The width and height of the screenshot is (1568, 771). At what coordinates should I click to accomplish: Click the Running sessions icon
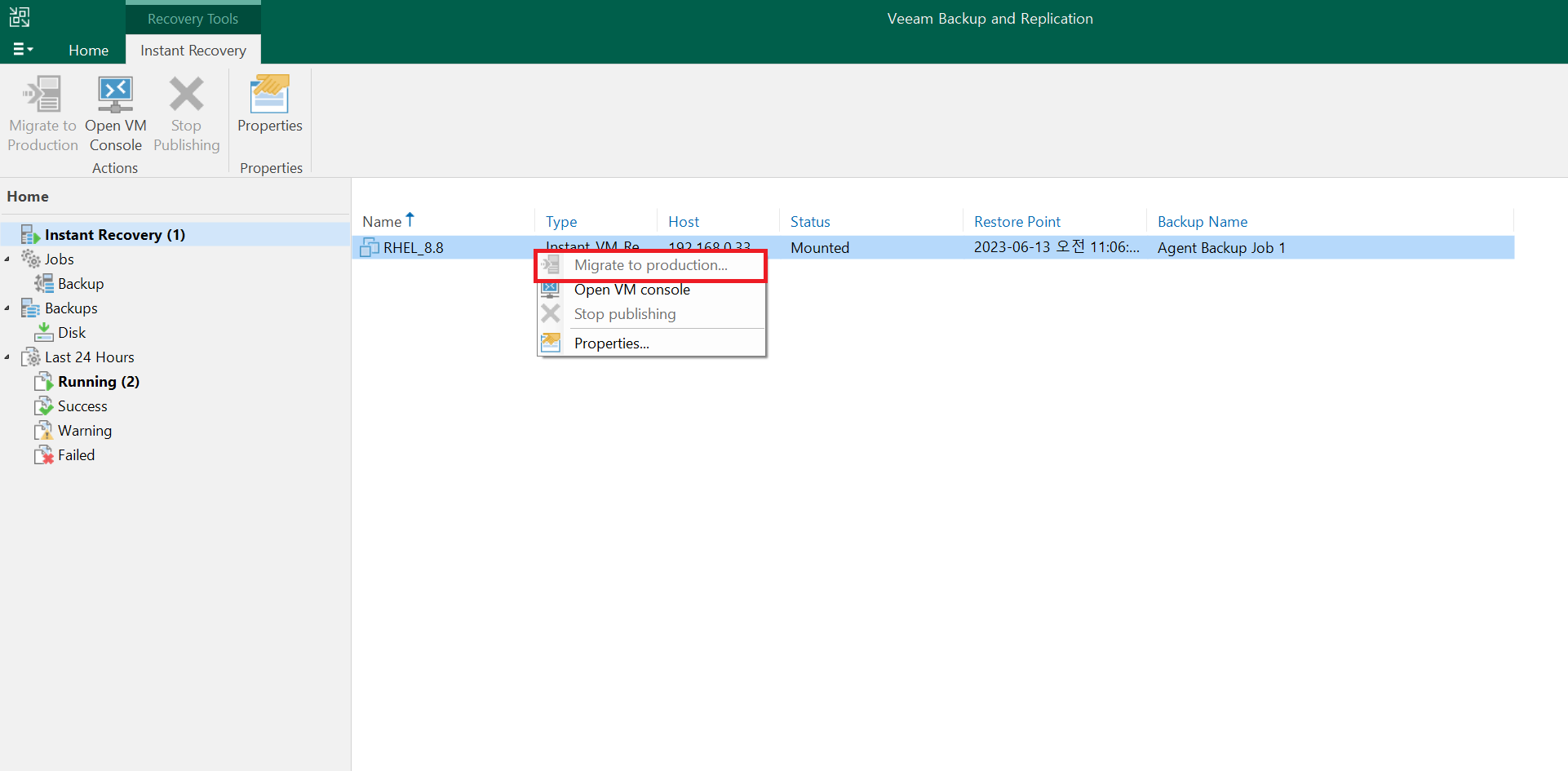pos(44,382)
